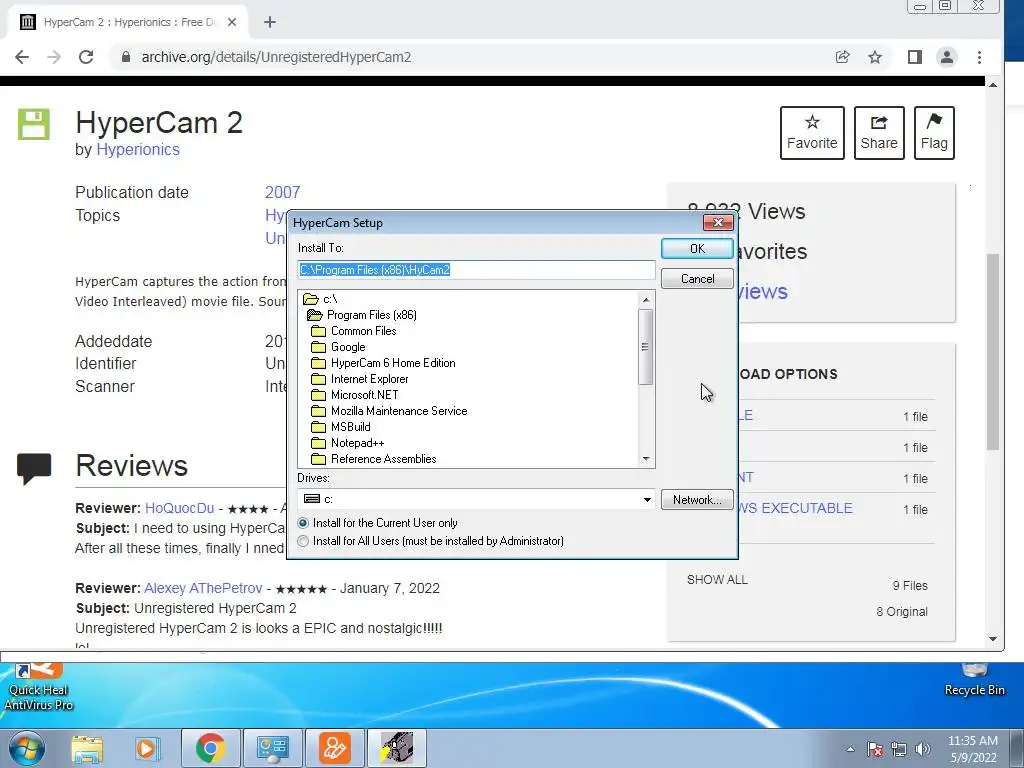The height and width of the screenshot is (768, 1024).
Task: Click Chrome share page icon
Action: coord(842,57)
